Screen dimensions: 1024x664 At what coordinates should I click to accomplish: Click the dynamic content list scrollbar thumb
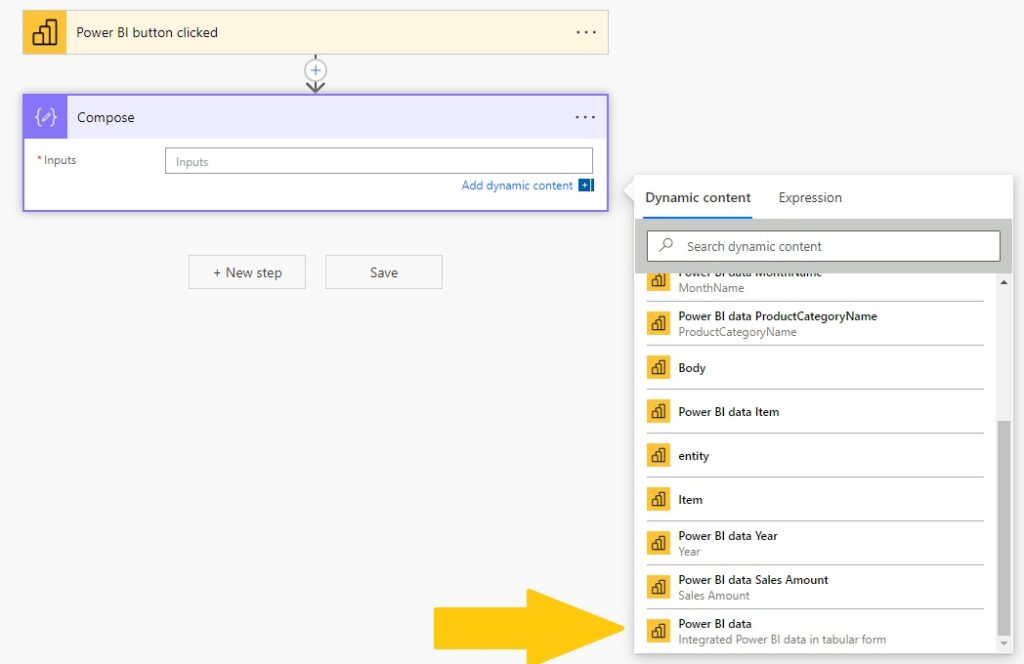[1004, 528]
